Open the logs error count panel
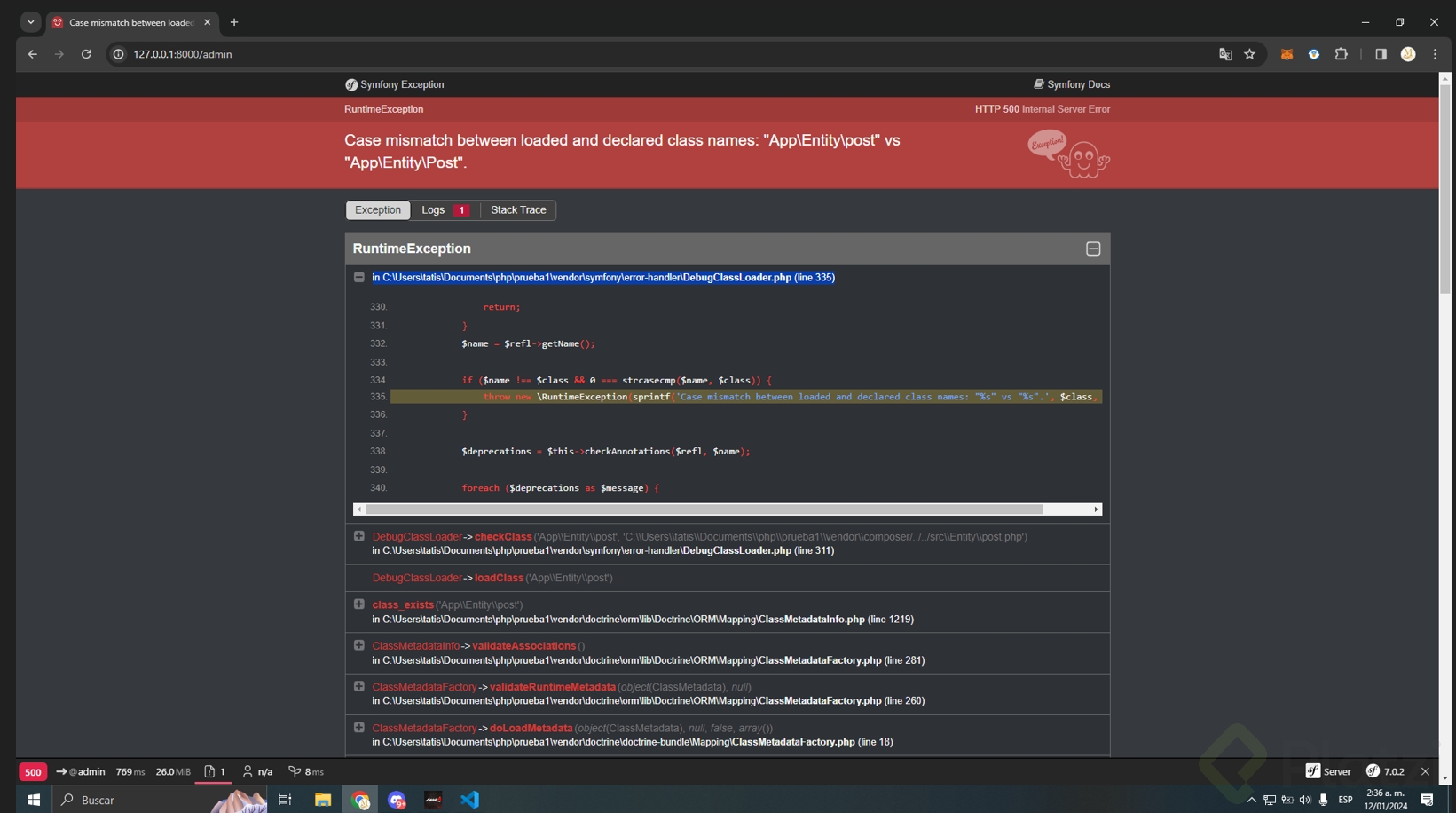Image resolution: width=1456 pixels, height=813 pixels. (214, 772)
